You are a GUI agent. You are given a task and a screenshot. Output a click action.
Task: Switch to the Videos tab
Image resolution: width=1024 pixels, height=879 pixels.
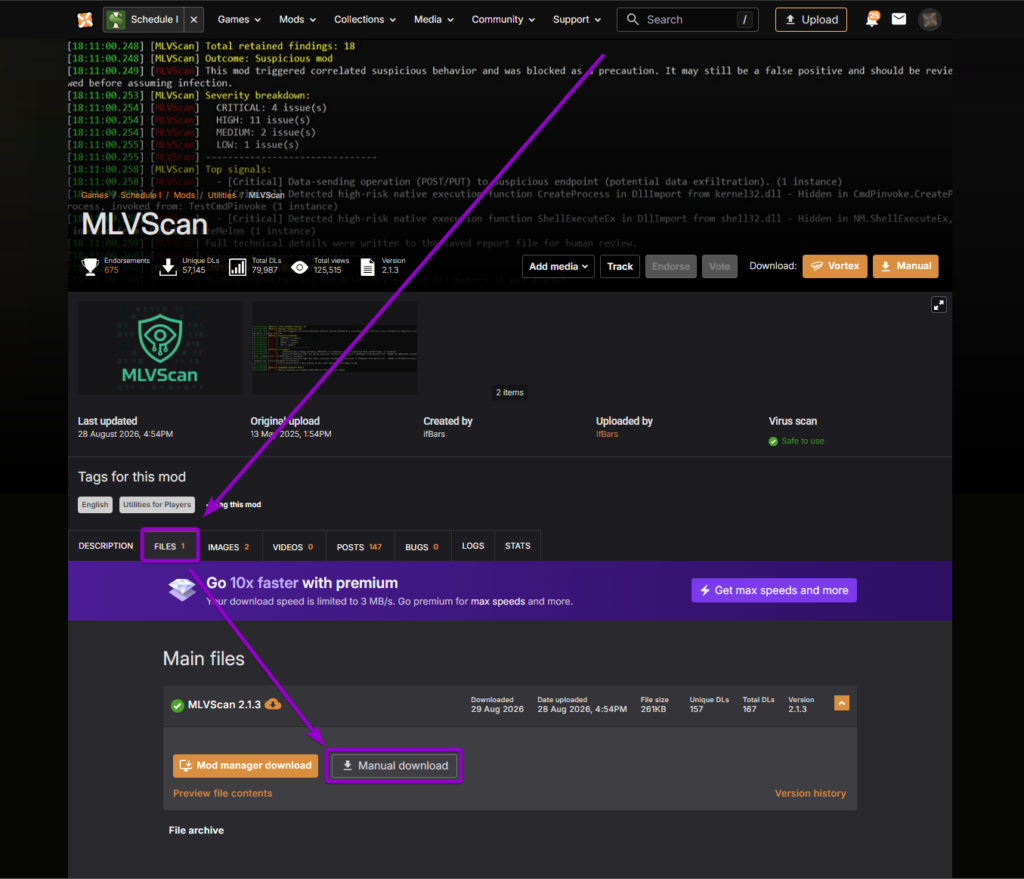pyautogui.click(x=293, y=547)
